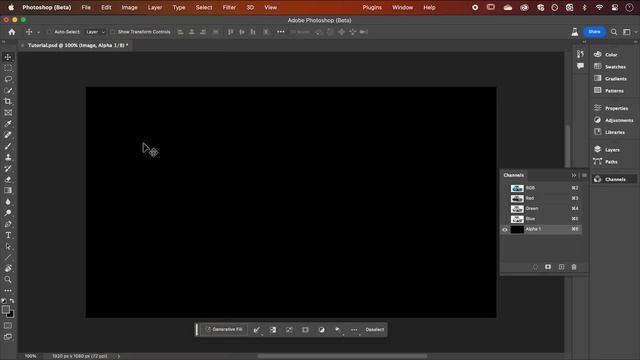The image size is (640, 360).
Task: Toggle visibility of Alpha 1 channel
Action: coord(505,229)
